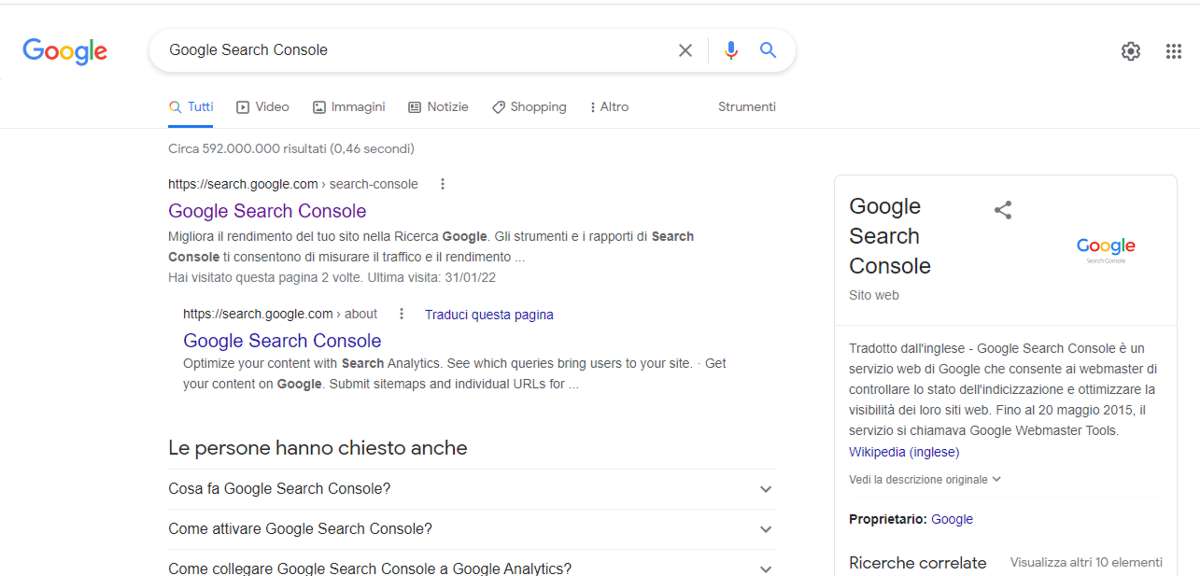Open settings gear icon
The width and height of the screenshot is (1200, 576).
[x=1131, y=51]
